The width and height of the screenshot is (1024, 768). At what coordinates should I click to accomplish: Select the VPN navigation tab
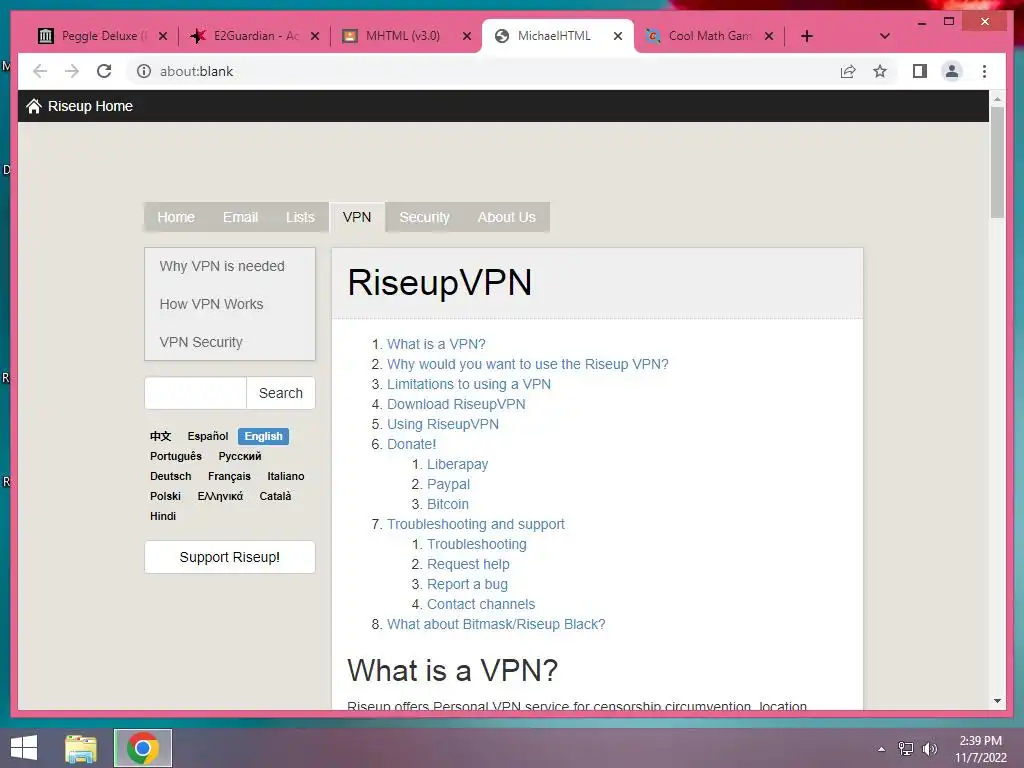tap(357, 217)
